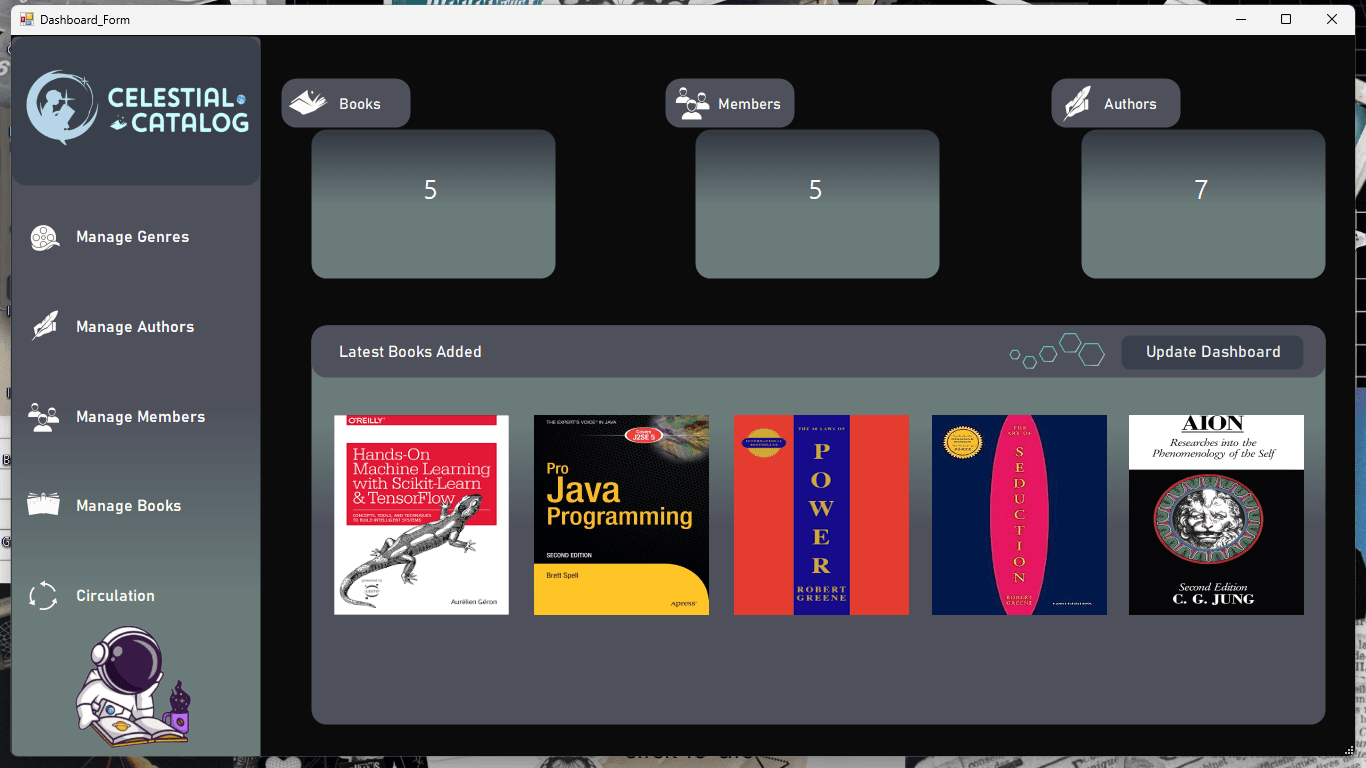This screenshot has height=768, width=1366.
Task: Click the hexagon decoration beside Update Dashboard
Action: 1057,351
